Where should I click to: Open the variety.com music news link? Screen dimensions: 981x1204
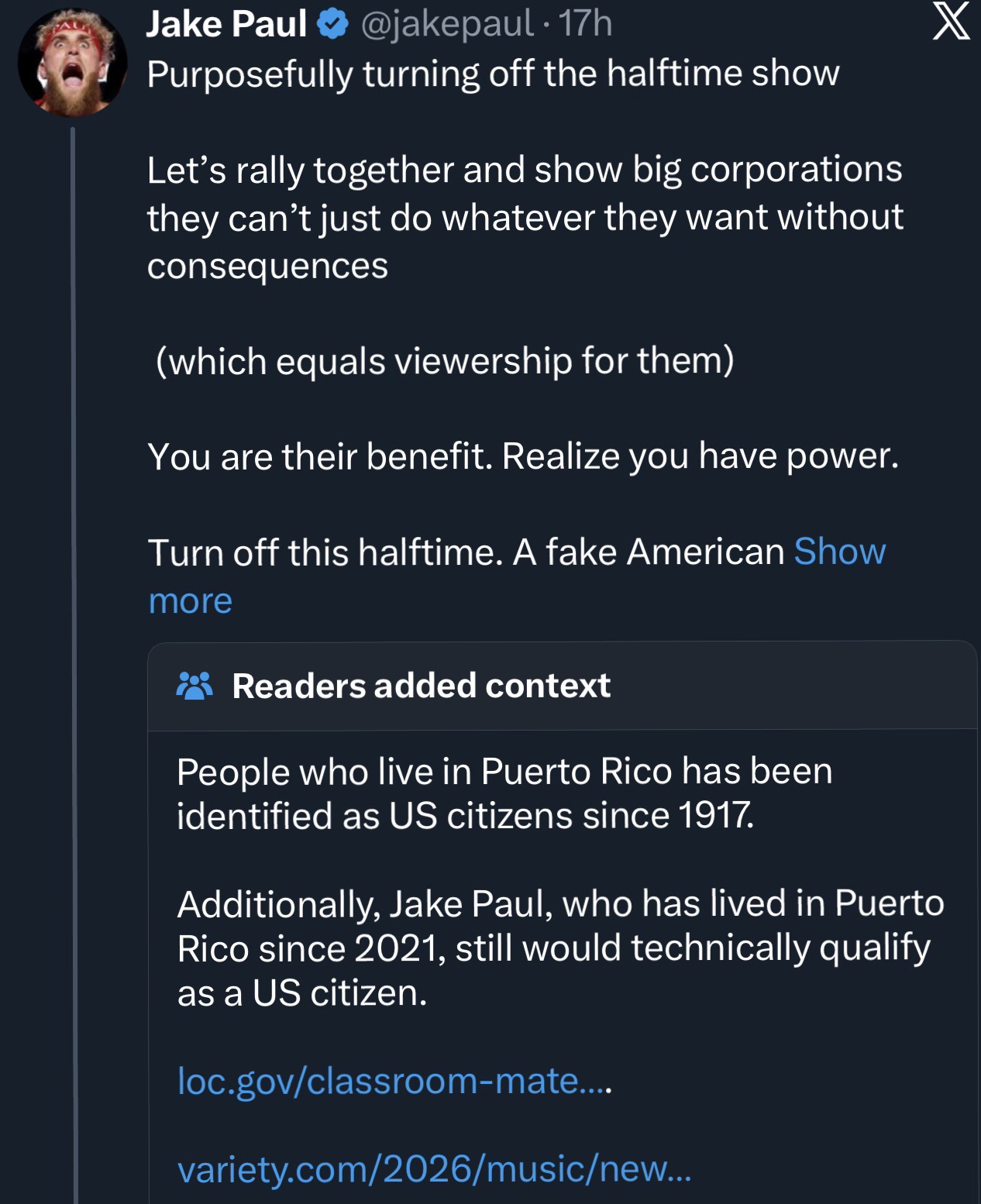click(x=434, y=1168)
